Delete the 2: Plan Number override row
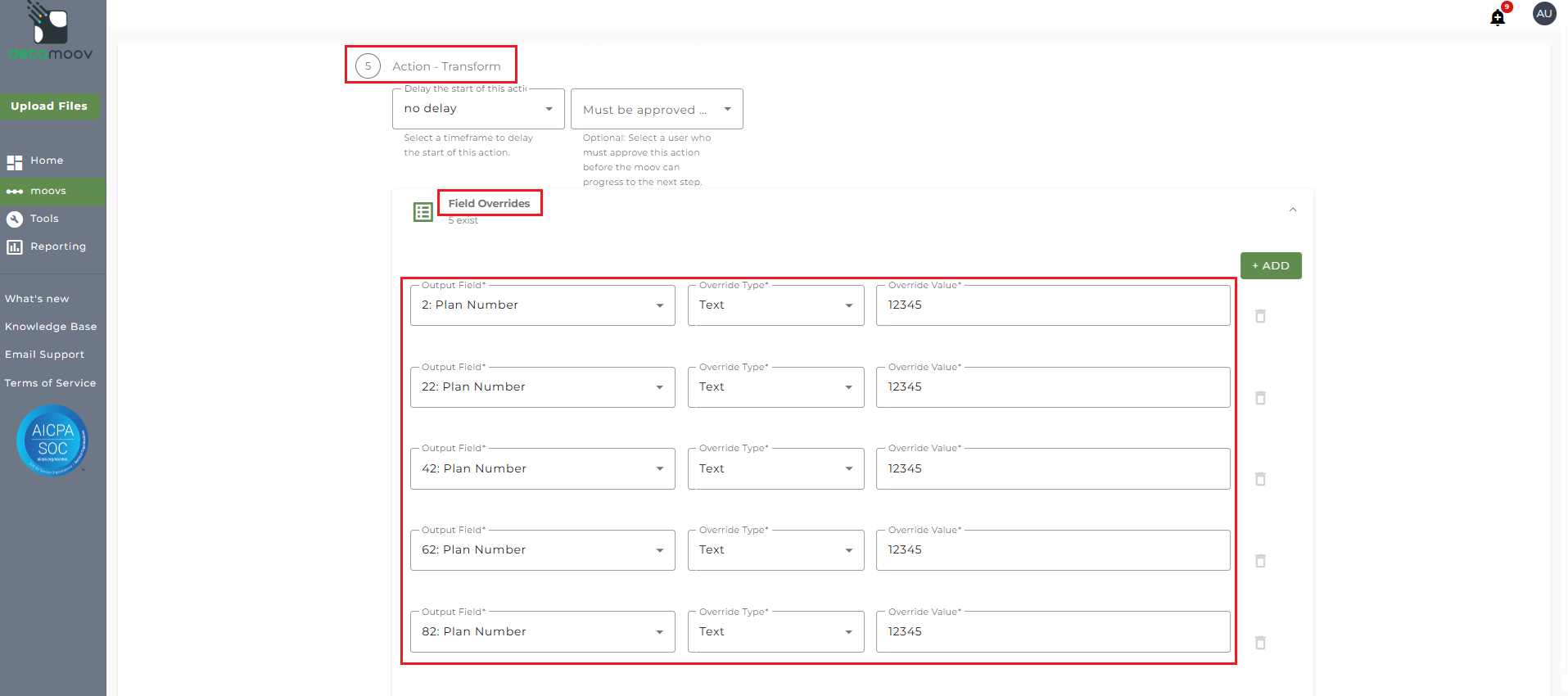The width and height of the screenshot is (1568, 696). pyautogui.click(x=1260, y=316)
